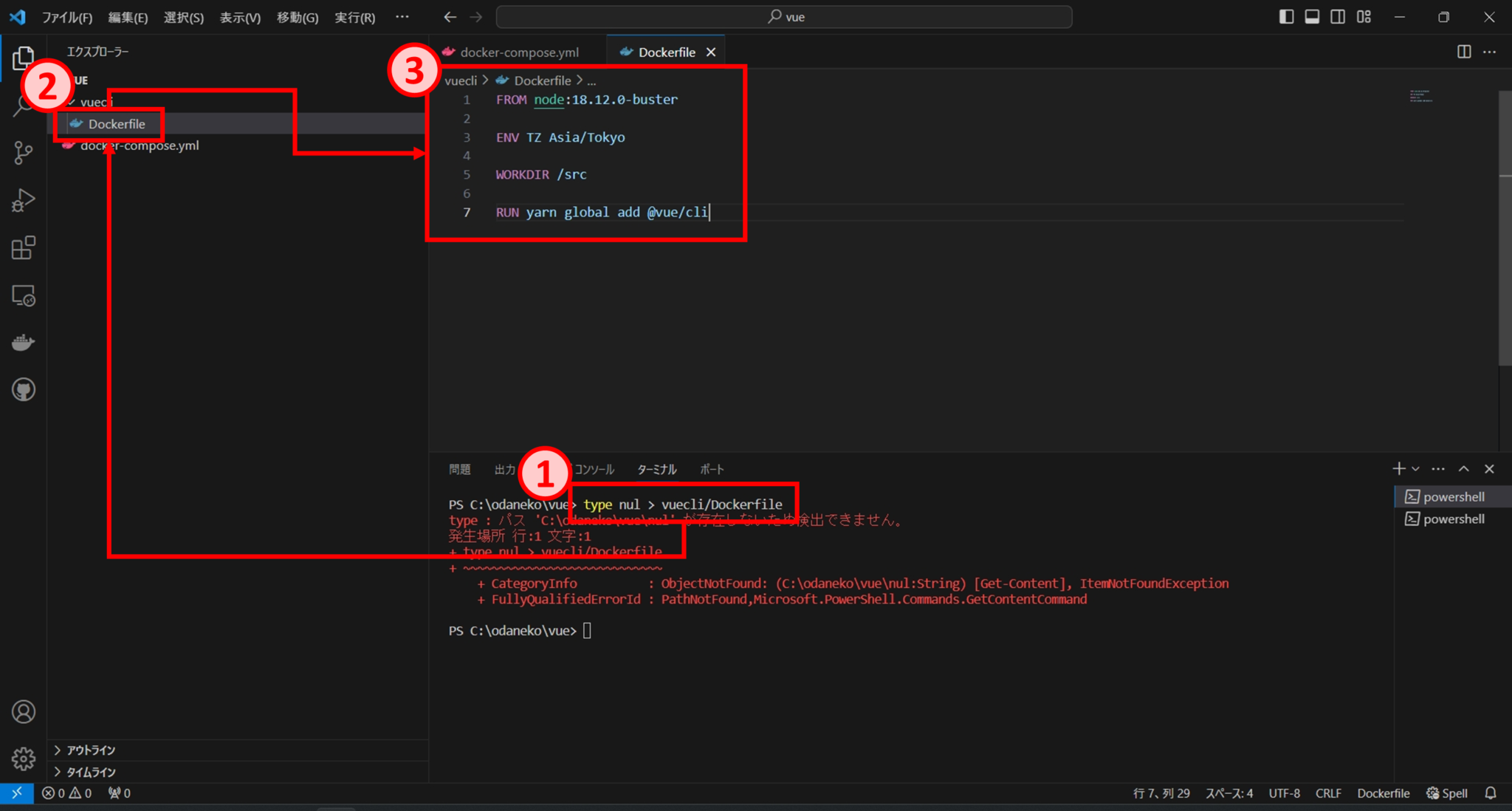This screenshot has height=811, width=1512.
Task: Open the Run and Debug view
Action: coord(24,199)
